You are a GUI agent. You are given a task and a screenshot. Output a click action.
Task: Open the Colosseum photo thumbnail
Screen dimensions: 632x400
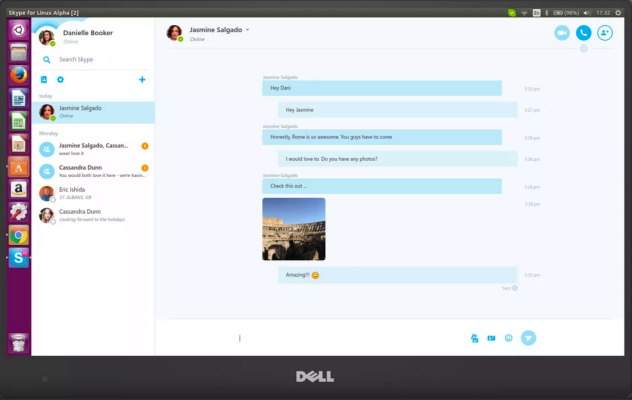294,229
